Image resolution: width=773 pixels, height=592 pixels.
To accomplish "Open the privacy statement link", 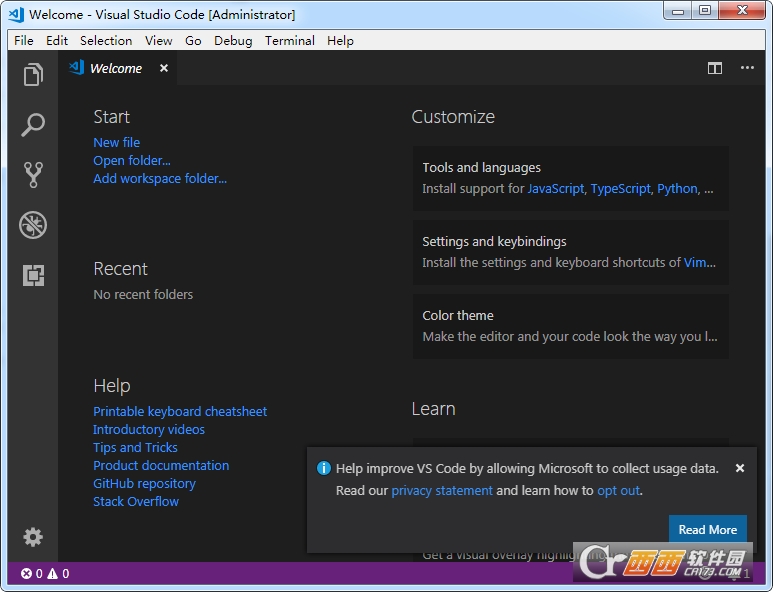I will [x=442, y=490].
